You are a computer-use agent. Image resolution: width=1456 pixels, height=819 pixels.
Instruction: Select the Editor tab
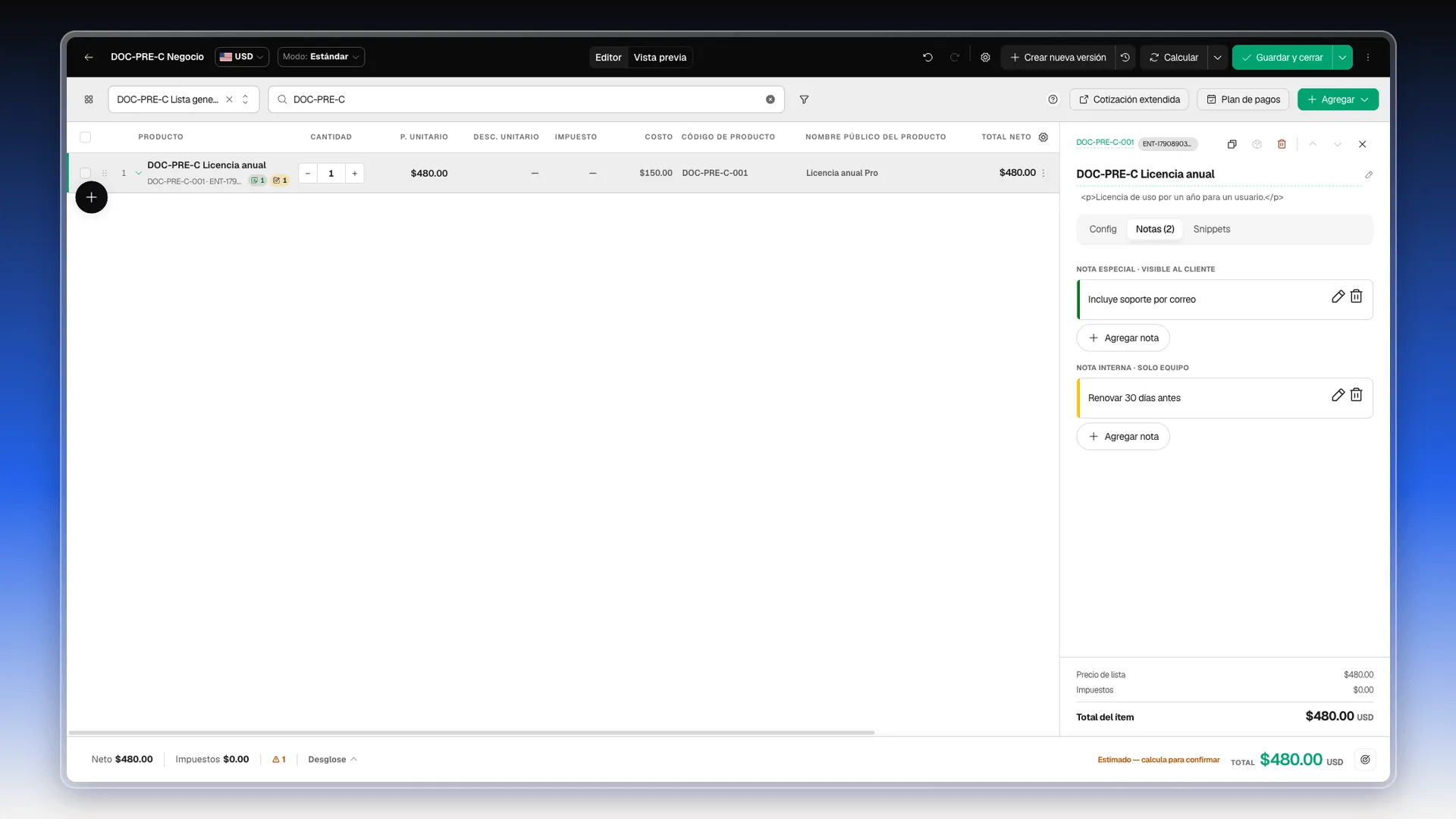[x=608, y=57]
